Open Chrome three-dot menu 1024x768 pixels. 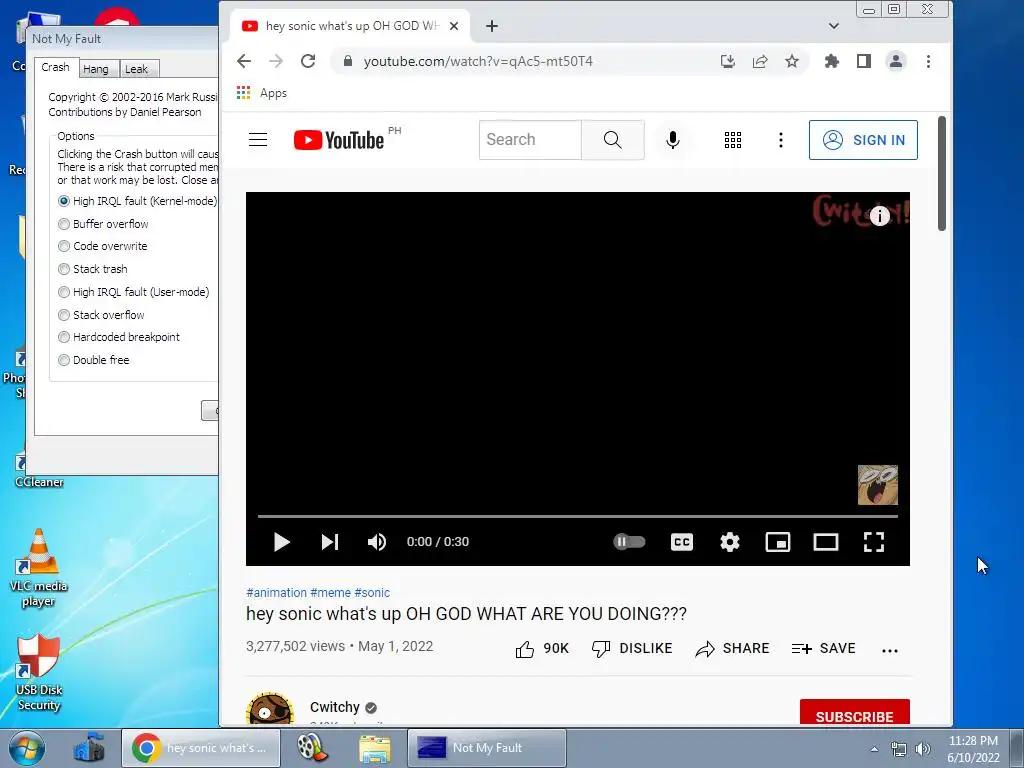928,61
